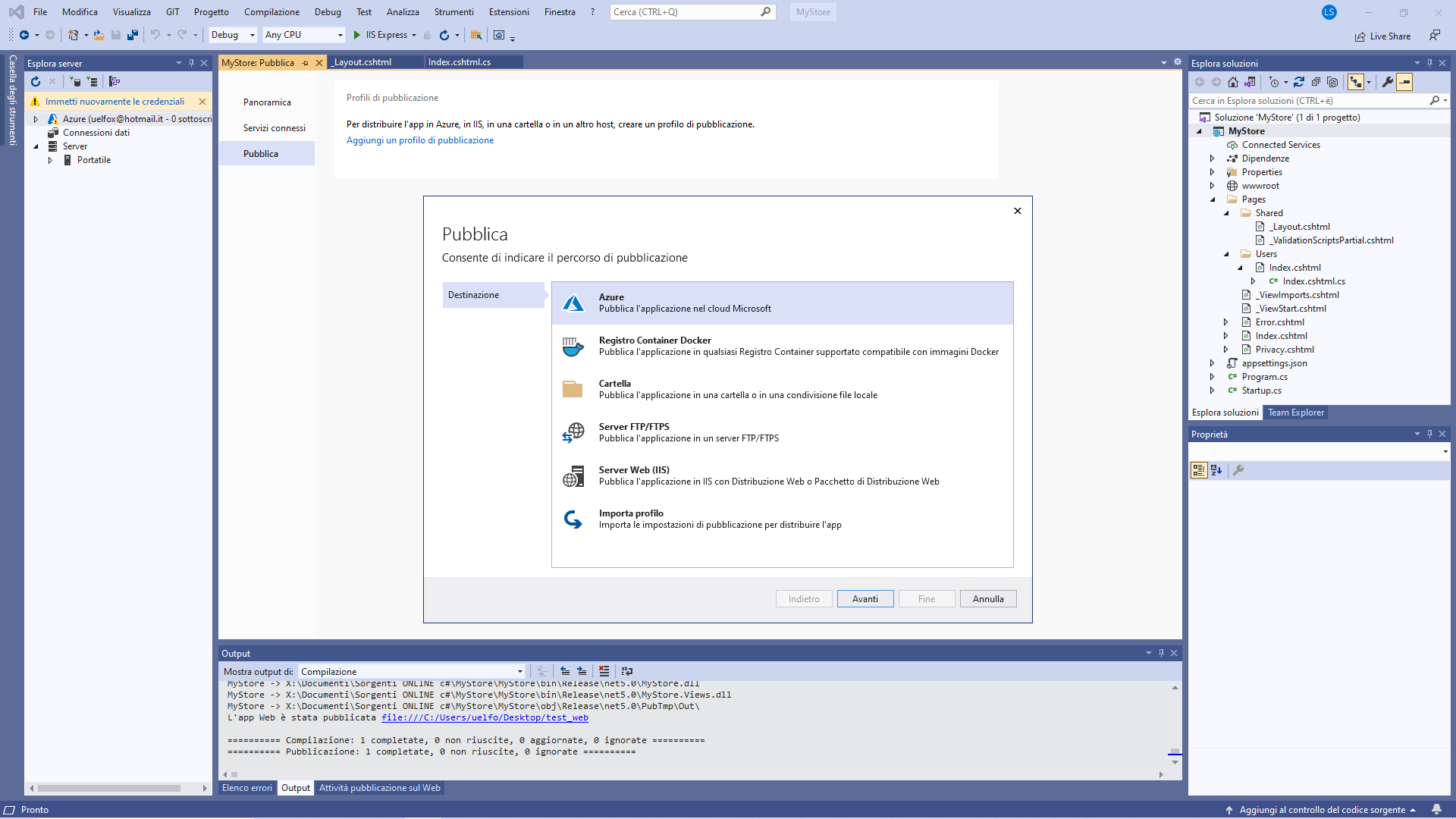The width and height of the screenshot is (1456, 819).
Task: Toggle pin on MyStore: Pubblica tab
Action: (306, 63)
